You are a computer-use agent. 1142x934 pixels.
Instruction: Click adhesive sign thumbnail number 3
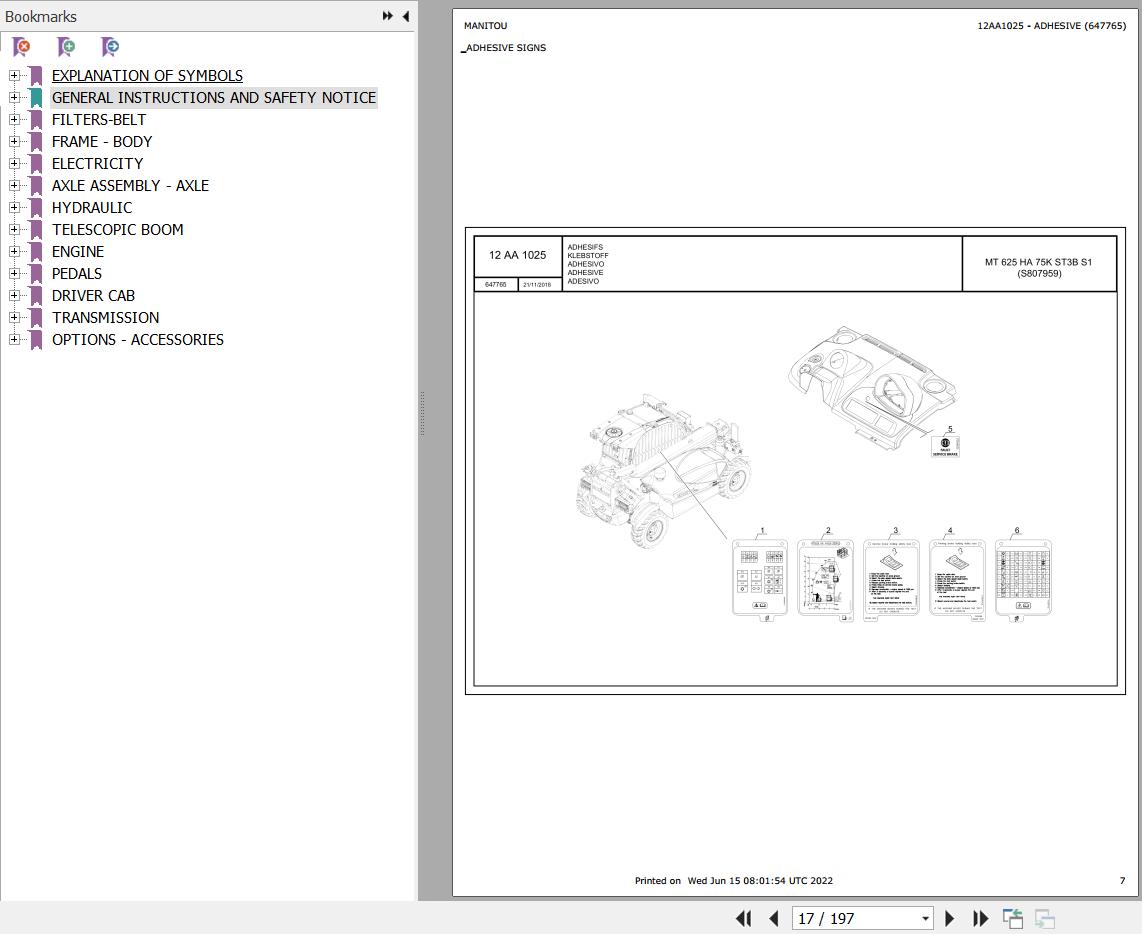[891, 579]
